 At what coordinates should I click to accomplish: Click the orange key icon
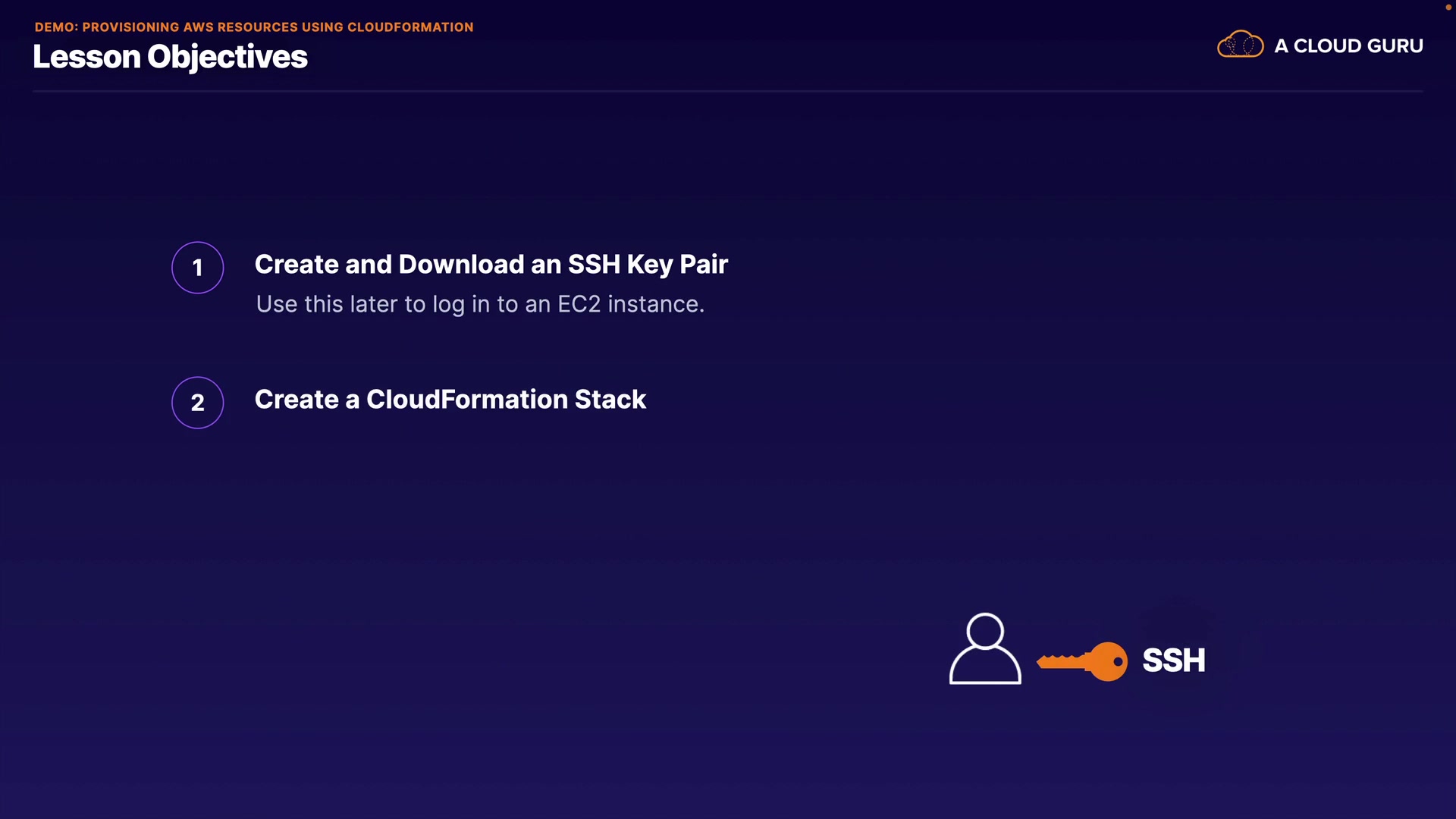pyautogui.click(x=1081, y=661)
